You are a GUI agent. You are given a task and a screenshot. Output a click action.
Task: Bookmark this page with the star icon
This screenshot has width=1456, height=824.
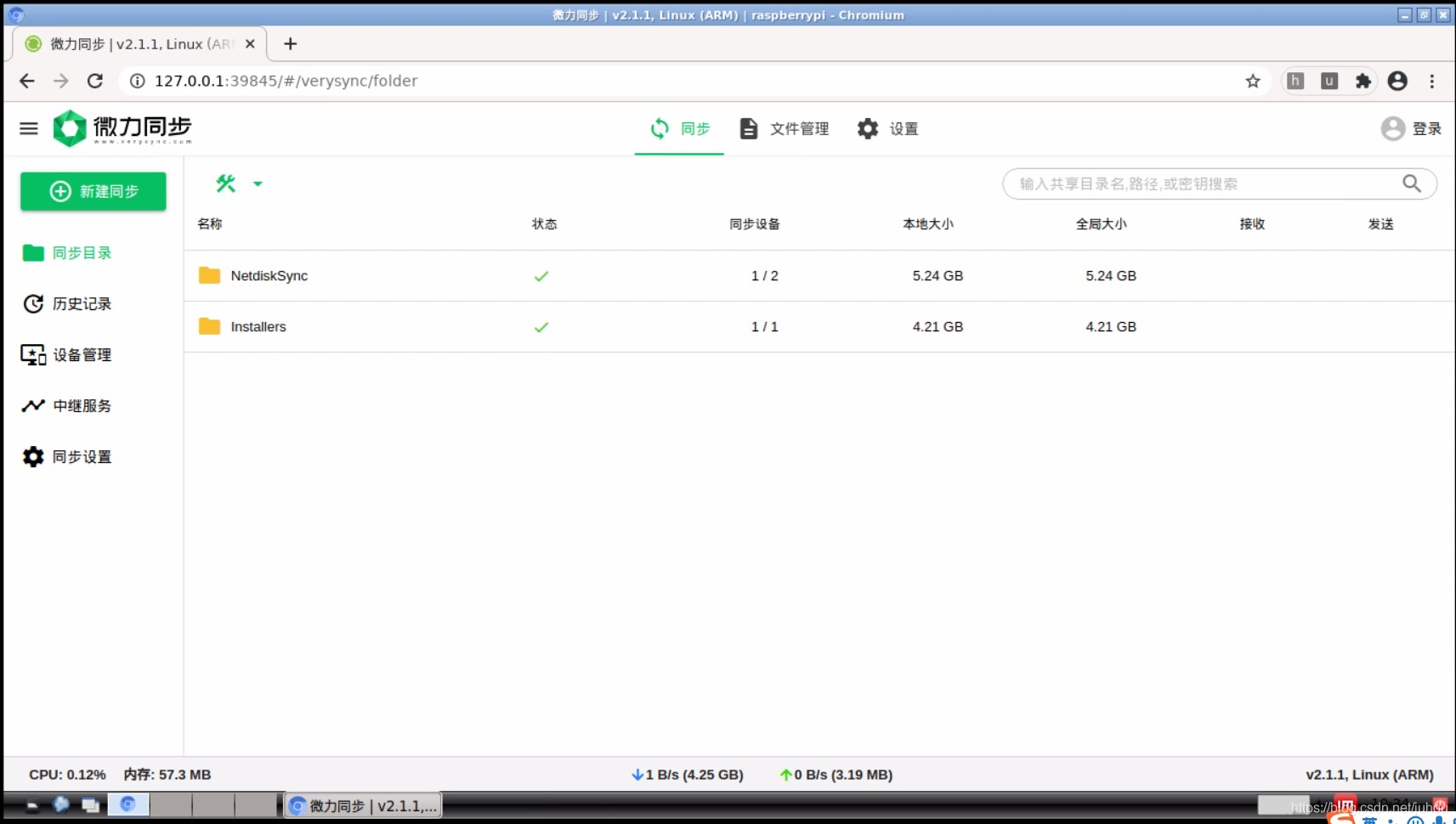(x=1253, y=81)
